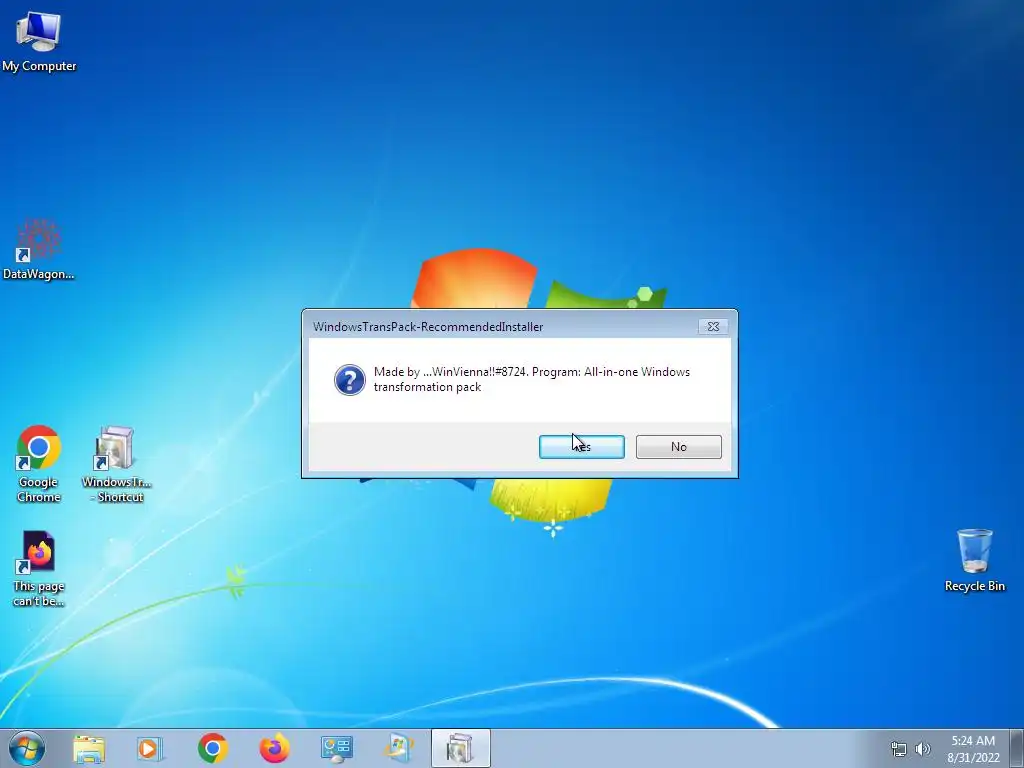The width and height of the screenshot is (1024, 768).
Task: Select the DataWagon desktop shortcut
Action: pyautogui.click(x=39, y=249)
